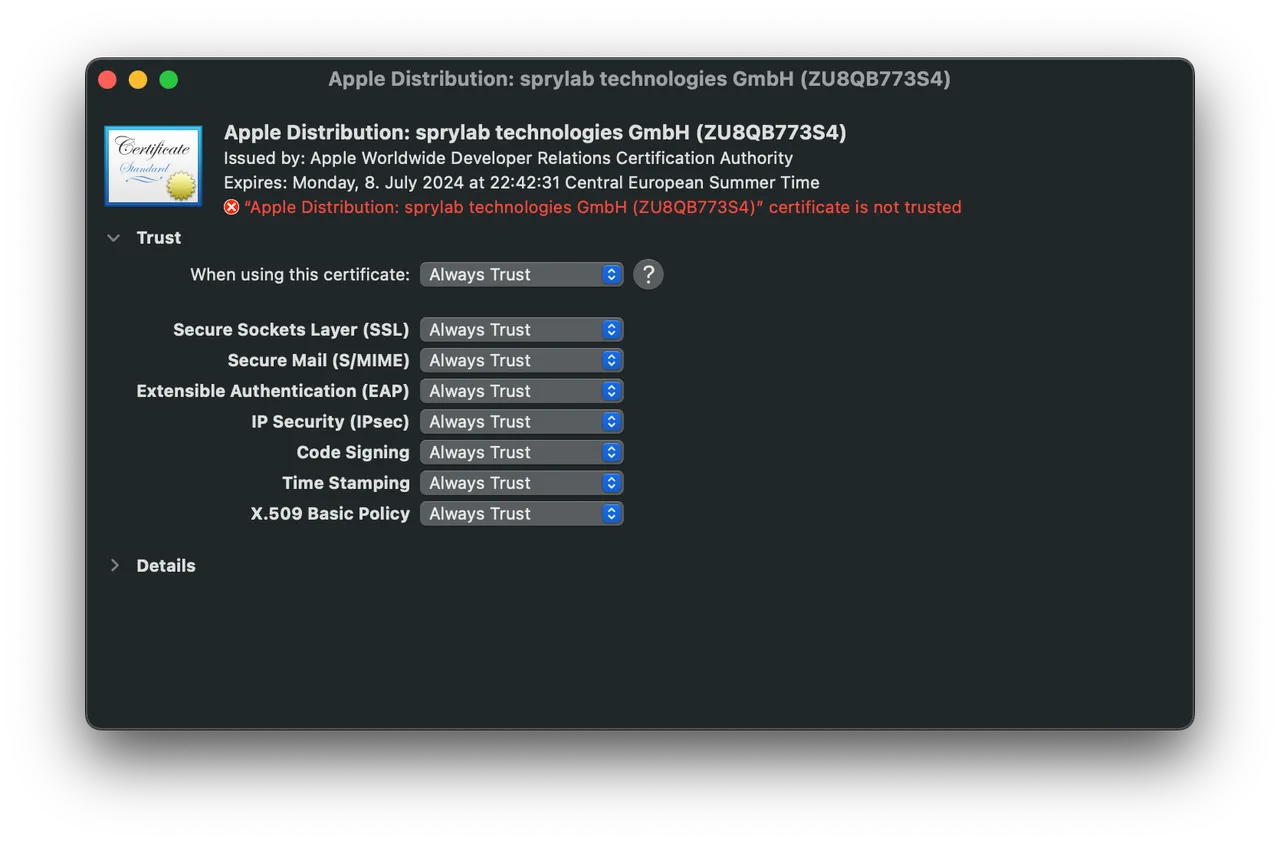Viewport: 1280px width, 843px height.
Task: Open the Extensible Authentication trust dropdown
Action: click(x=521, y=391)
